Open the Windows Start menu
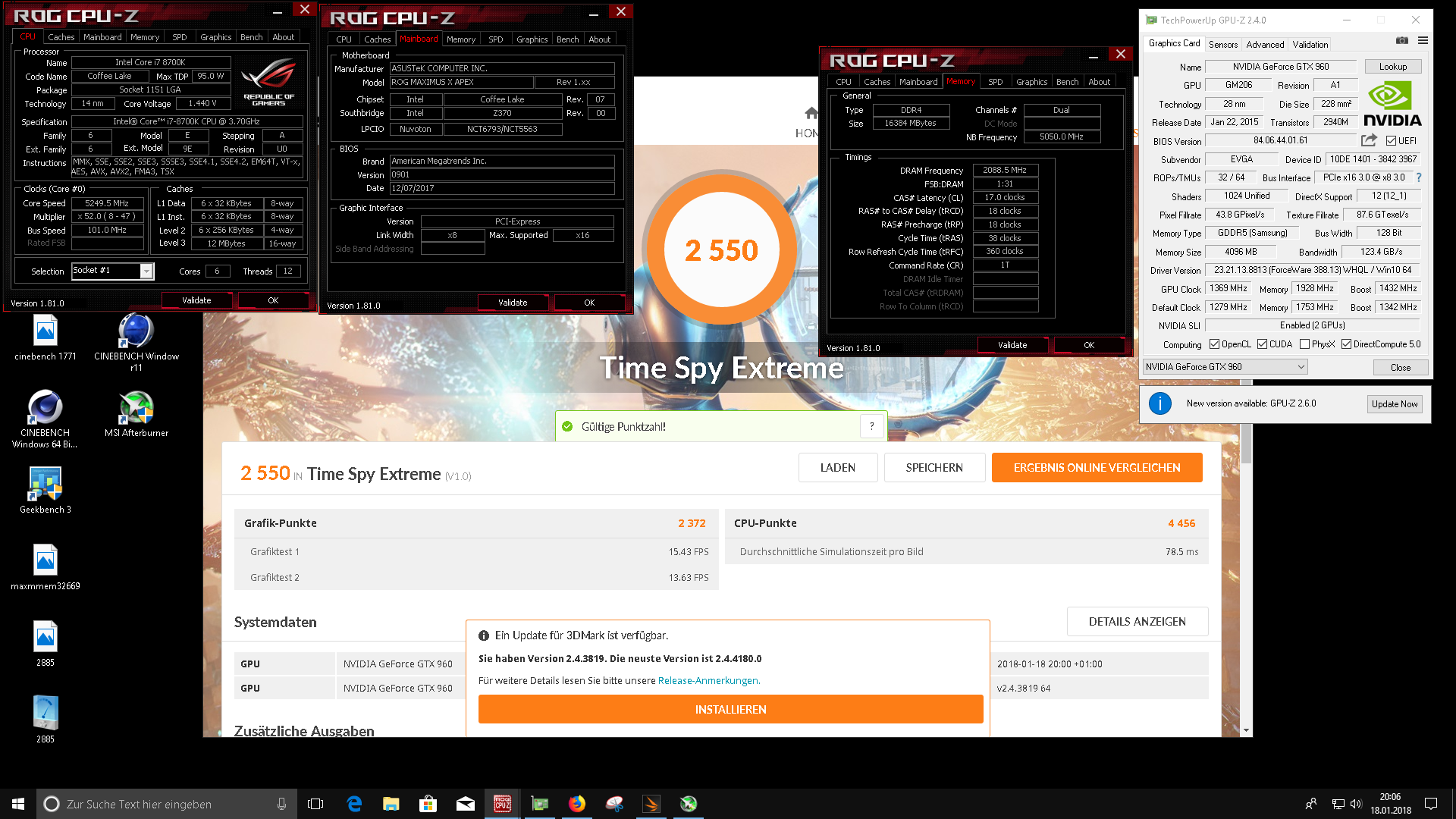1456x819 pixels. pos(18,804)
